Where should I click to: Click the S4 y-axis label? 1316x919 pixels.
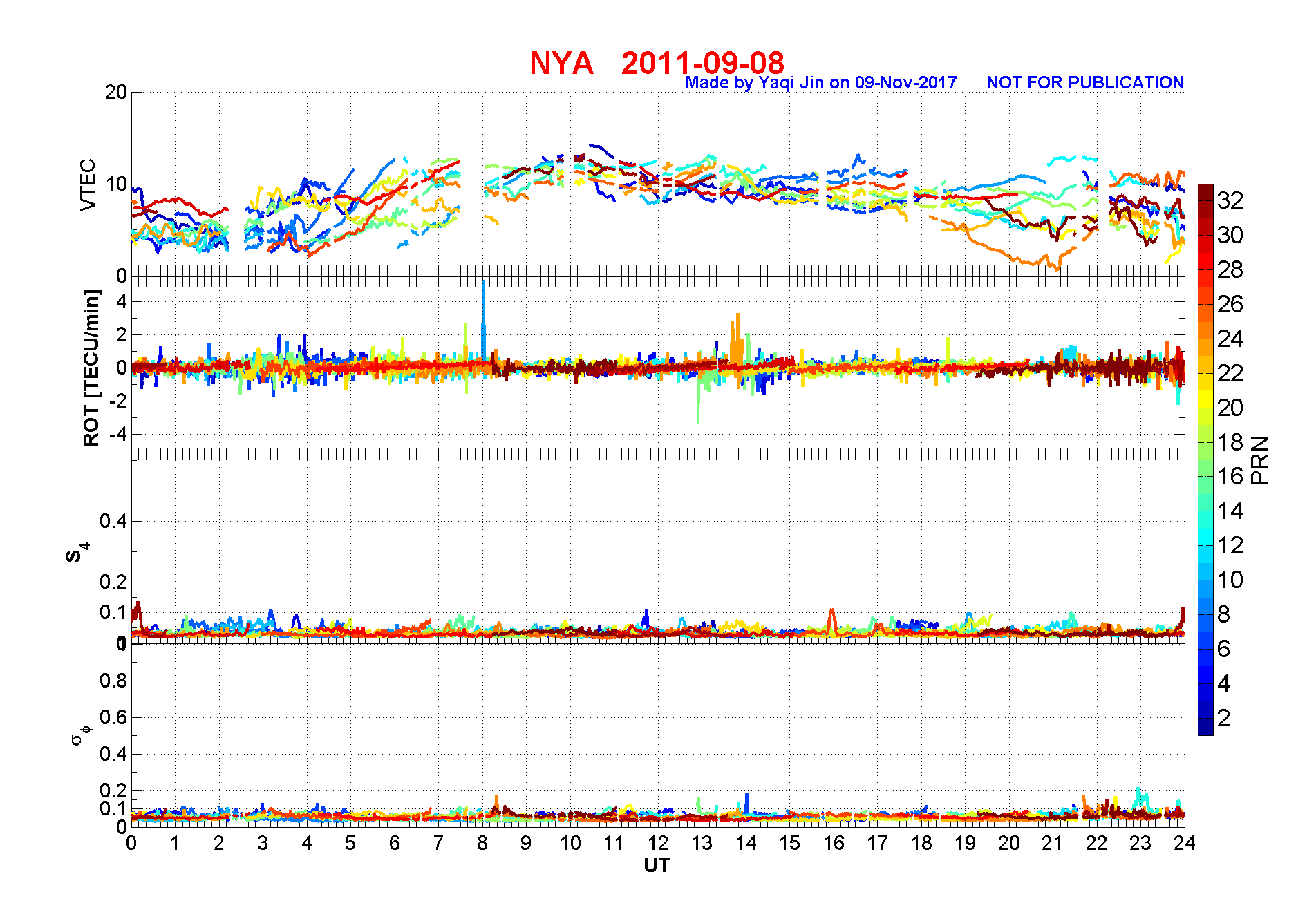(76, 553)
